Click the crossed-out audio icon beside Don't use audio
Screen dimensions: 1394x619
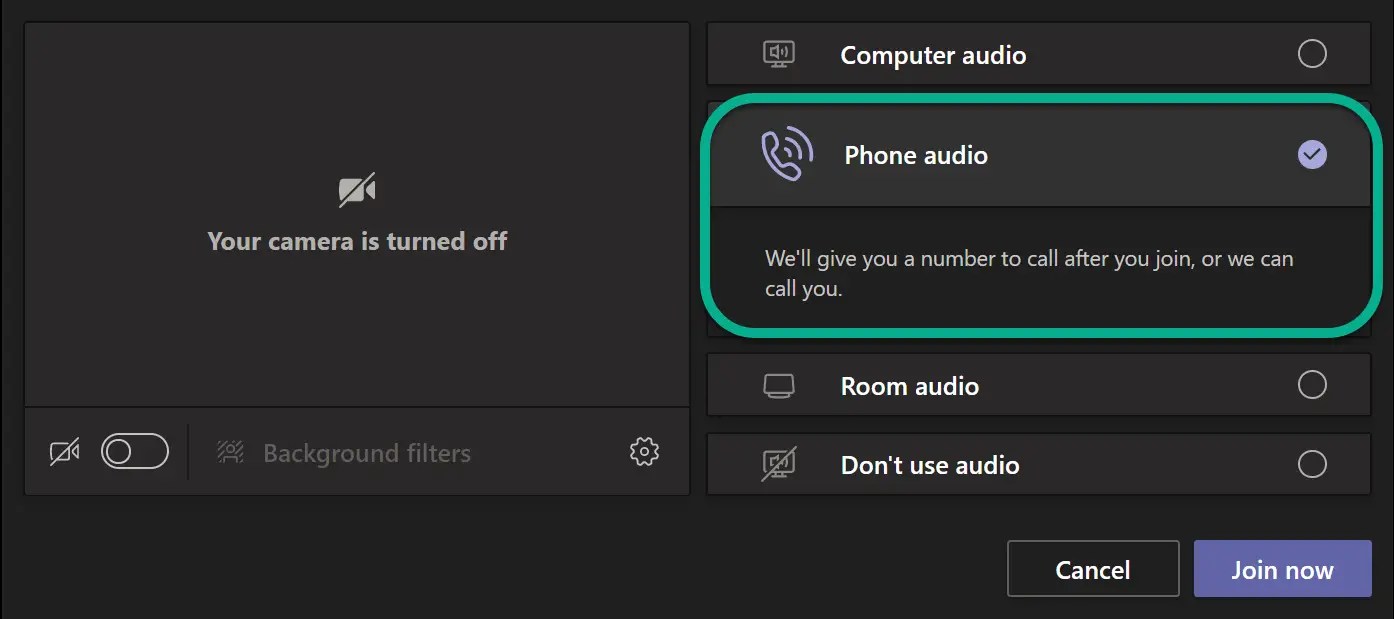click(778, 464)
